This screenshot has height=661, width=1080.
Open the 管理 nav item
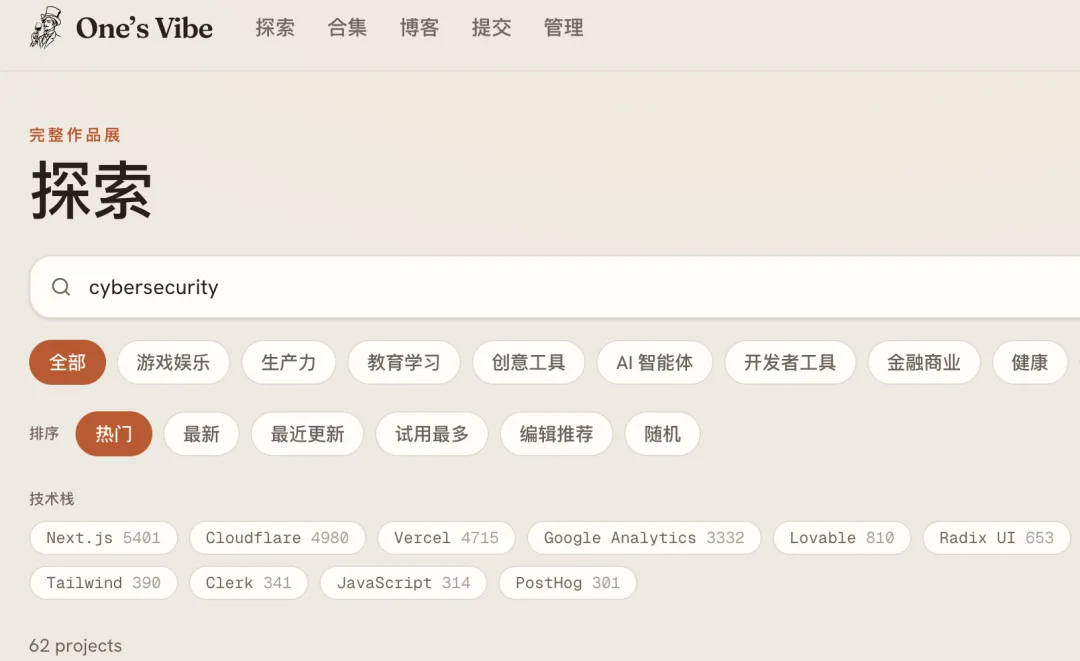[x=563, y=28]
